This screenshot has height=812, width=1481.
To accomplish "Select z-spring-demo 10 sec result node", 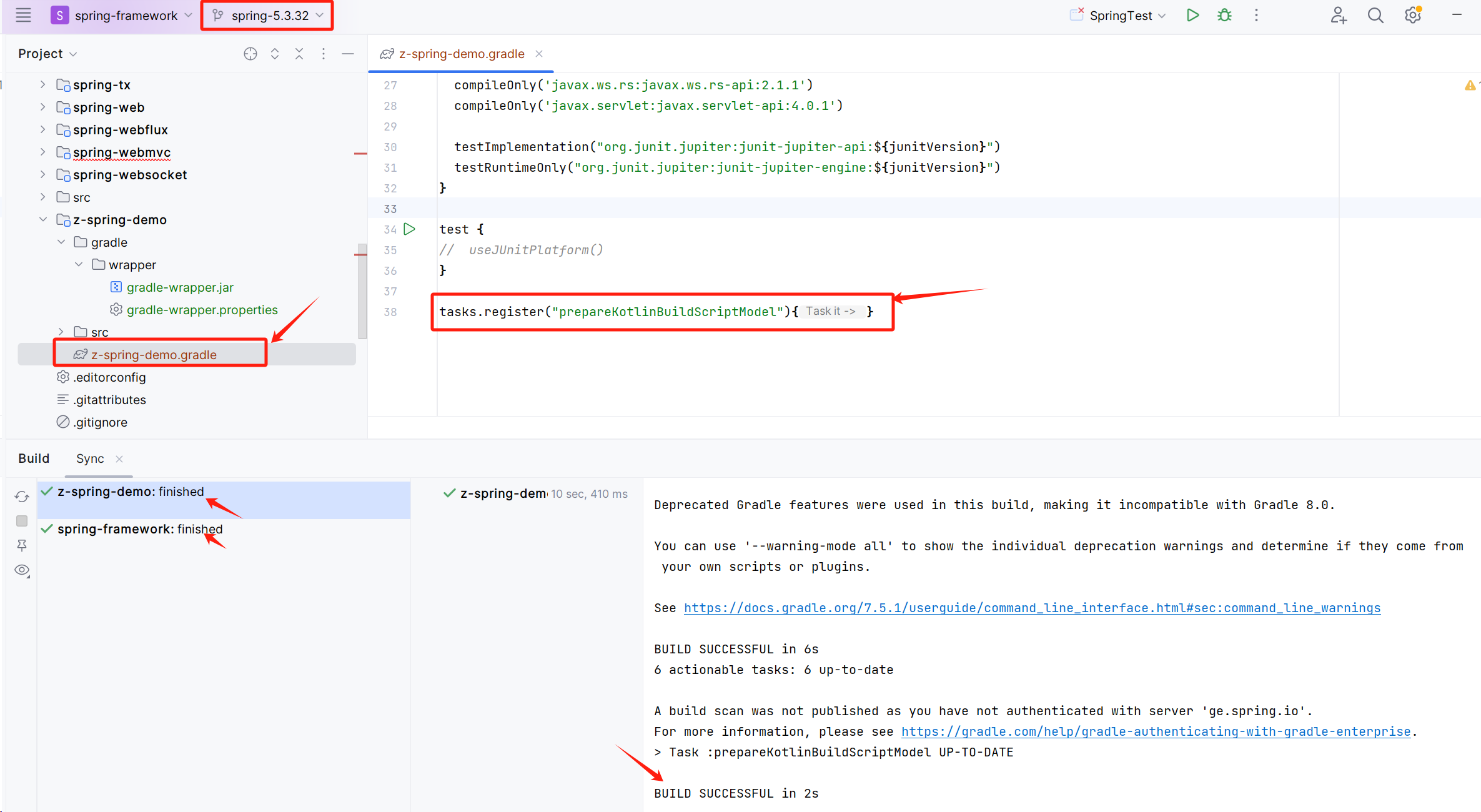I will 535,493.
